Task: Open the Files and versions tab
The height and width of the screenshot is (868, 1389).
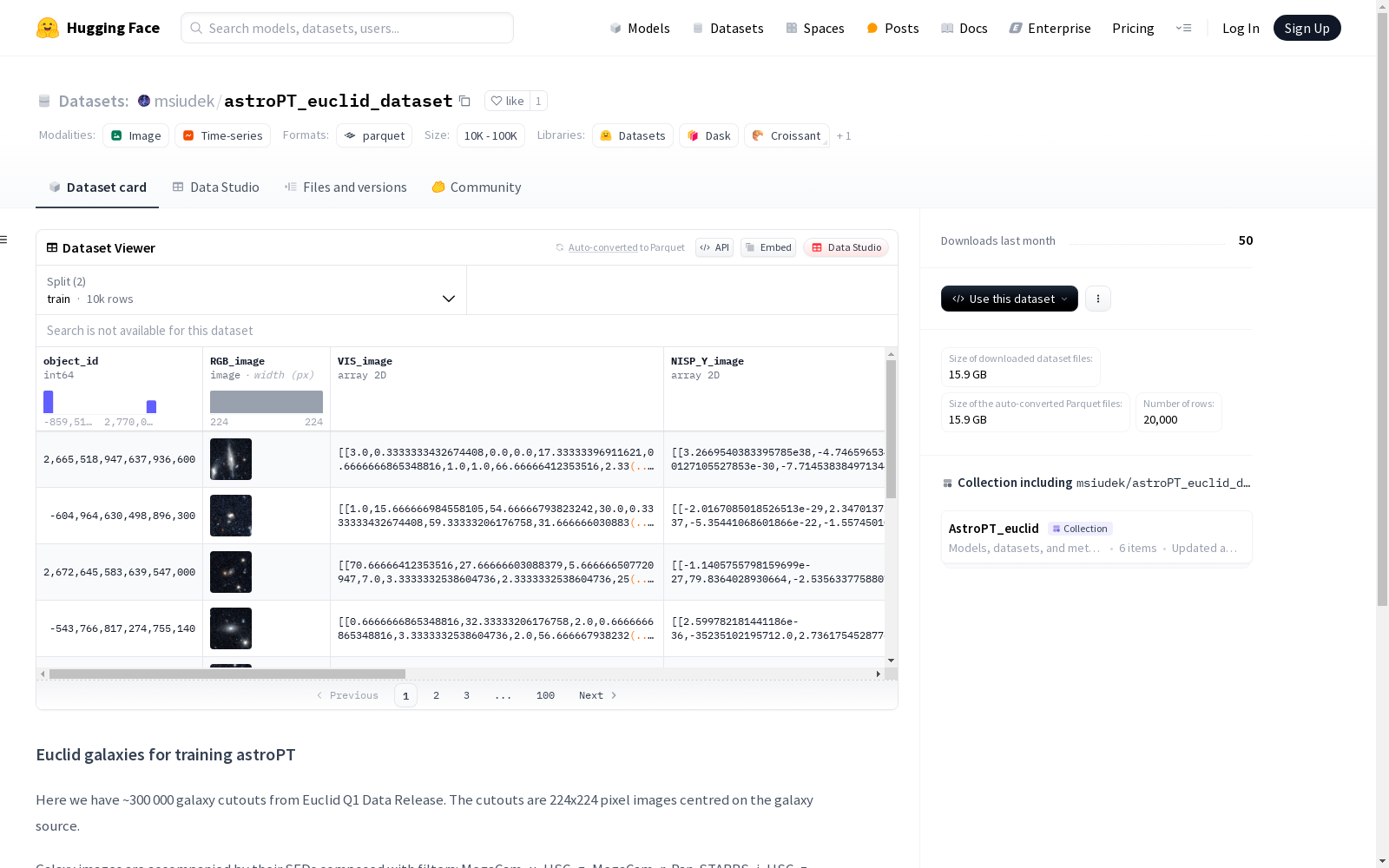Action: click(x=346, y=187)
